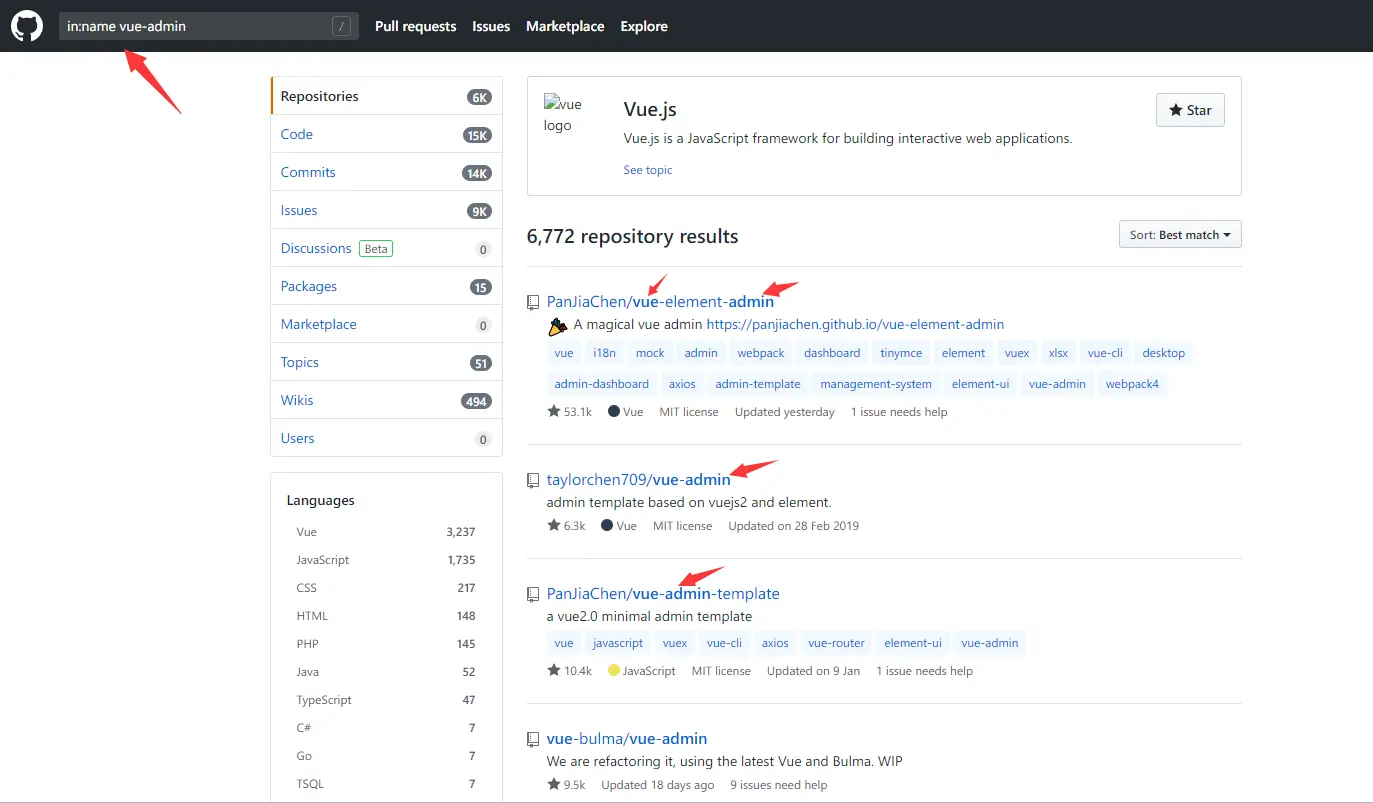Select the Repositories filter in the sidebar
This screenshot has height=803, width=1373.
coord(386,96)
